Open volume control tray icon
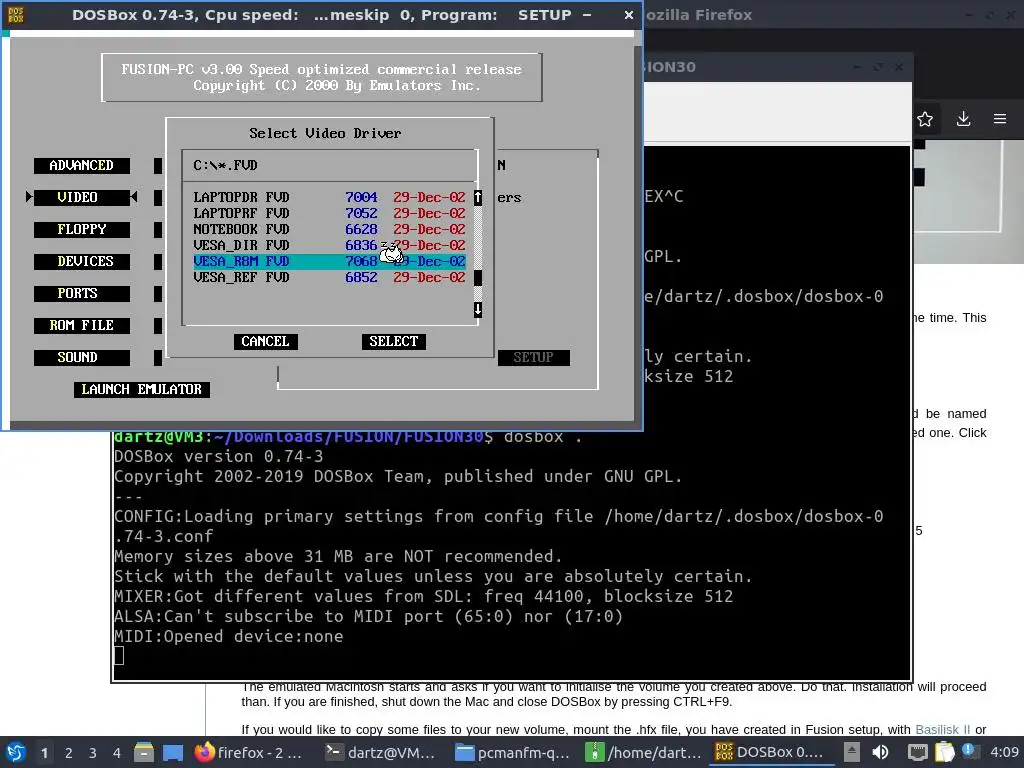Viewport: 1024px width, 768px height. click(x=881, y=752)
